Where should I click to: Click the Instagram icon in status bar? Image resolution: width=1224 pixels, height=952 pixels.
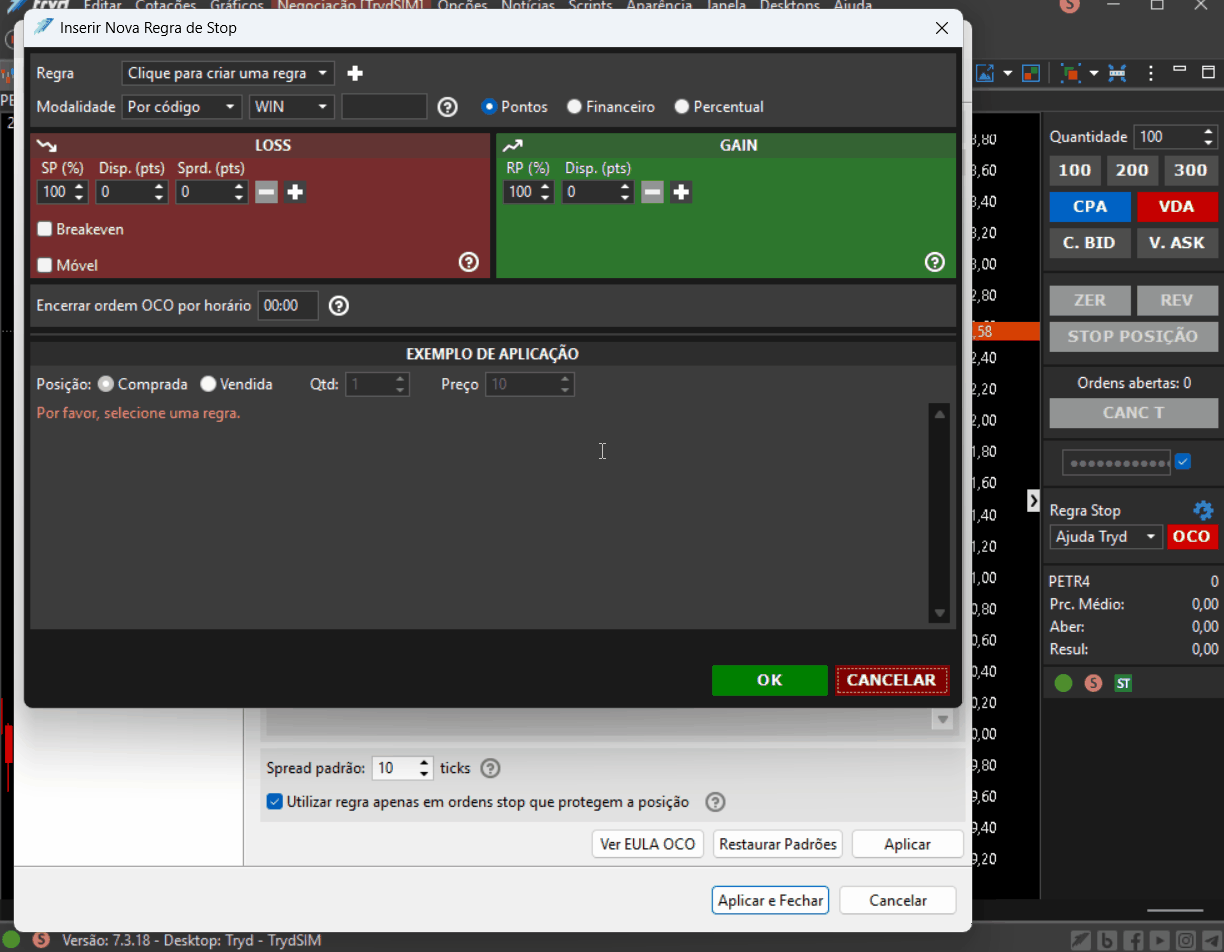pyautogui.click(x=1185, y=940)
